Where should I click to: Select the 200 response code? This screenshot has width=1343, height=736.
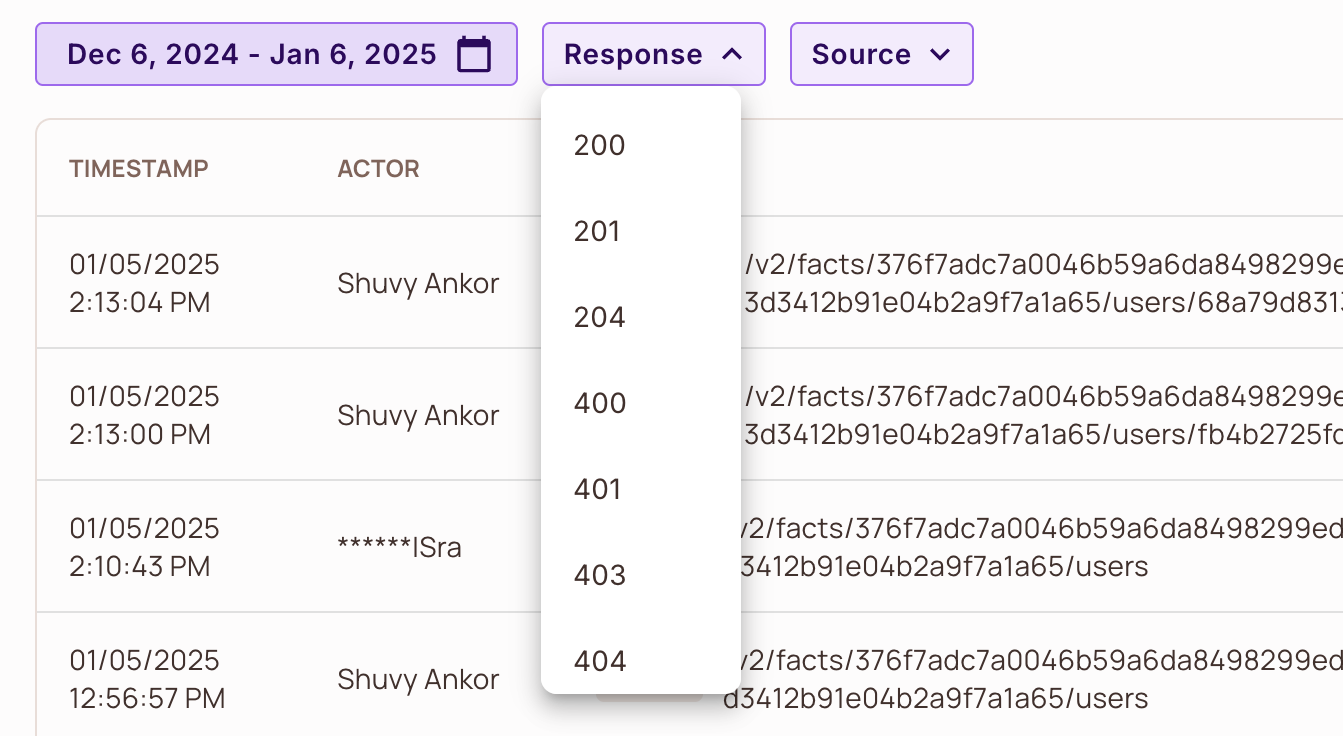600,145
